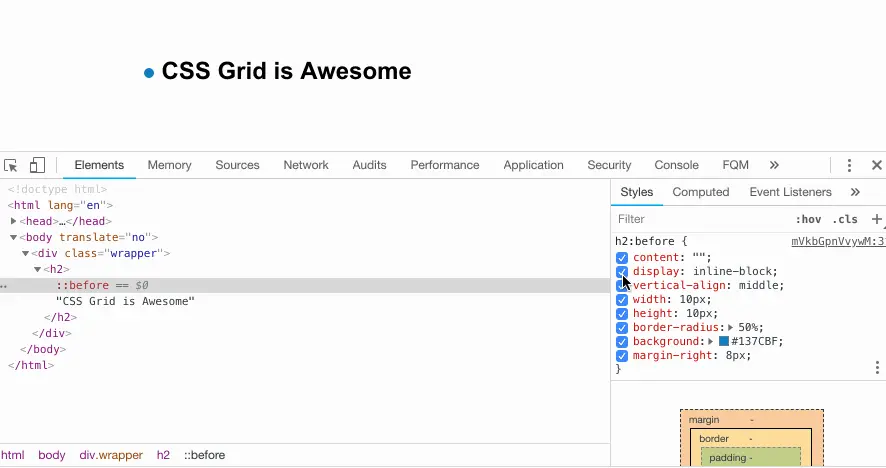Toggle the :hov element state button
Screen dimensions: 886x468
[x=808, y=219]
